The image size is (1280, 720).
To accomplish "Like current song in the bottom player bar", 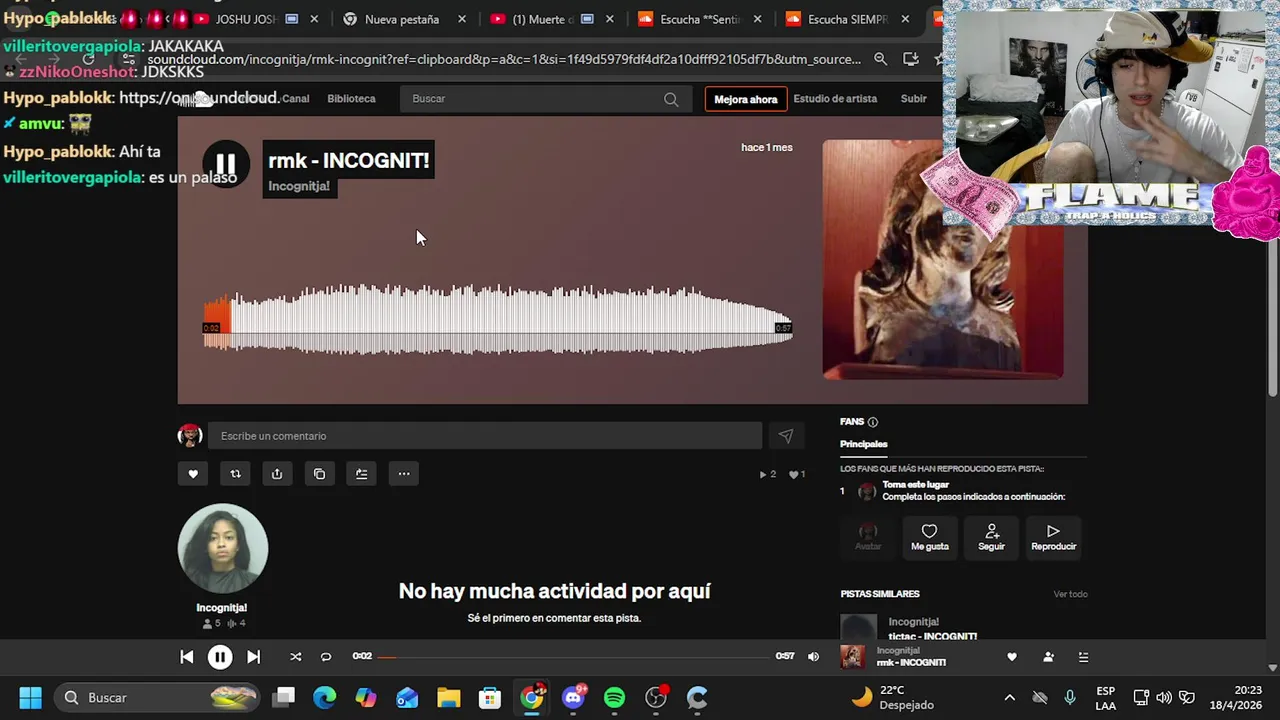I will 1012,657.
